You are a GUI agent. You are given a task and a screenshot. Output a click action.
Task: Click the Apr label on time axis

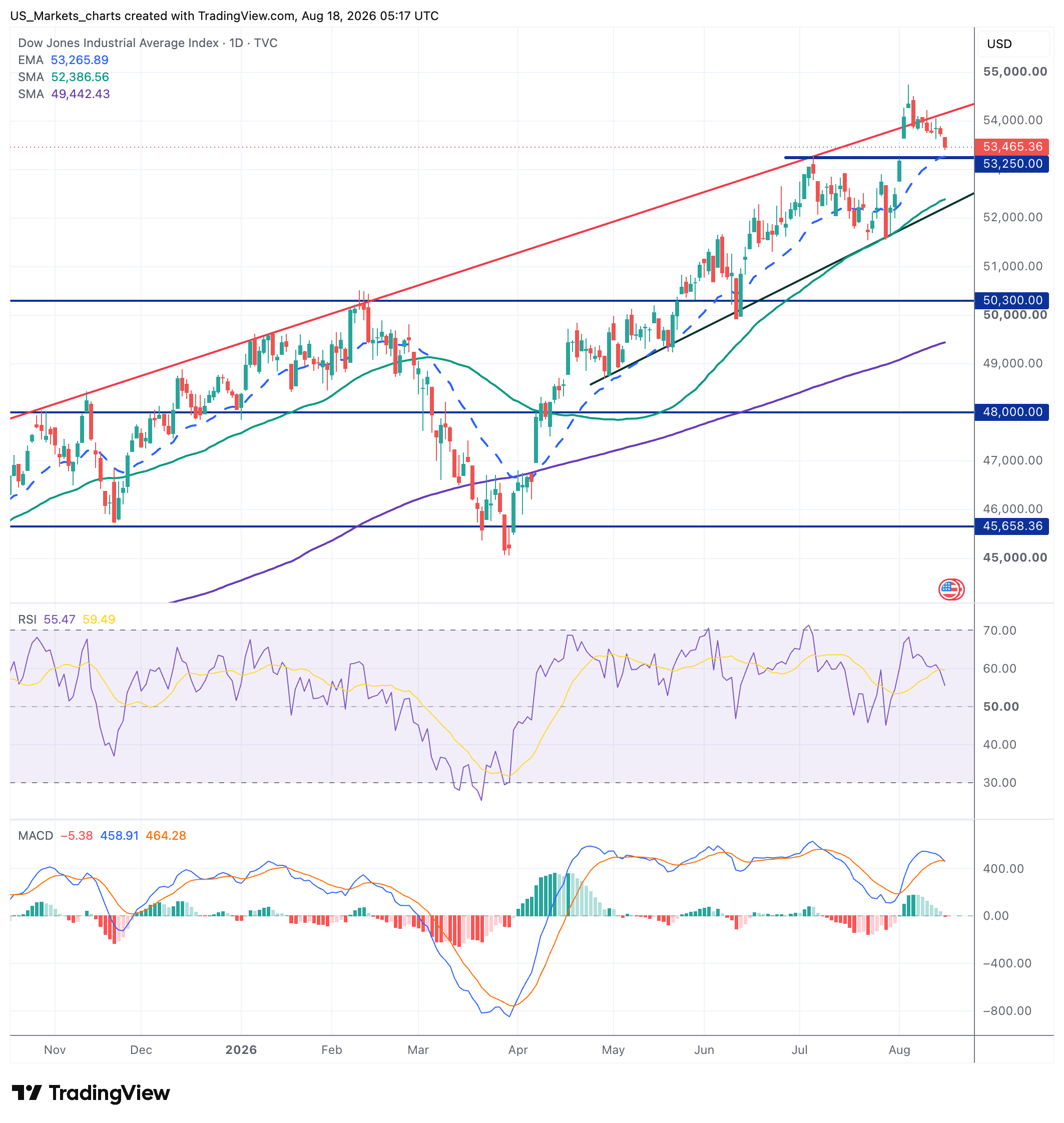click(518, 1050)
